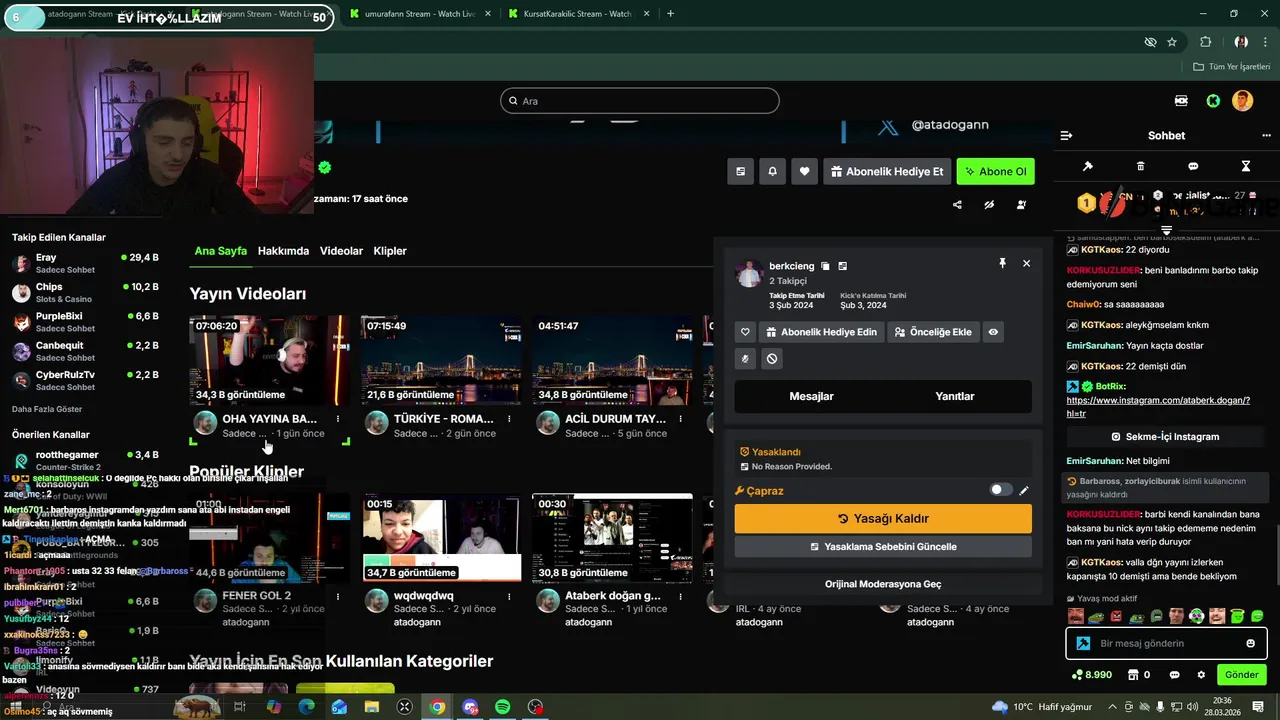The width and height of the screenshot is (1280, 720).
Task: Open profile avatar in page header
Action: [1242, 101]
